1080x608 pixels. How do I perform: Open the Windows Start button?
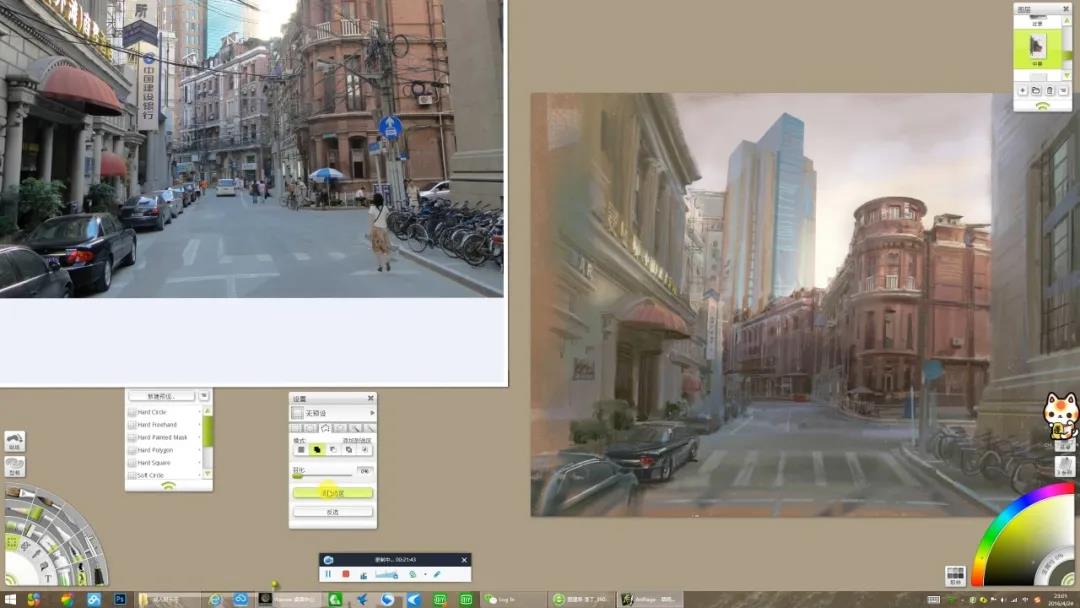(10, 600)
